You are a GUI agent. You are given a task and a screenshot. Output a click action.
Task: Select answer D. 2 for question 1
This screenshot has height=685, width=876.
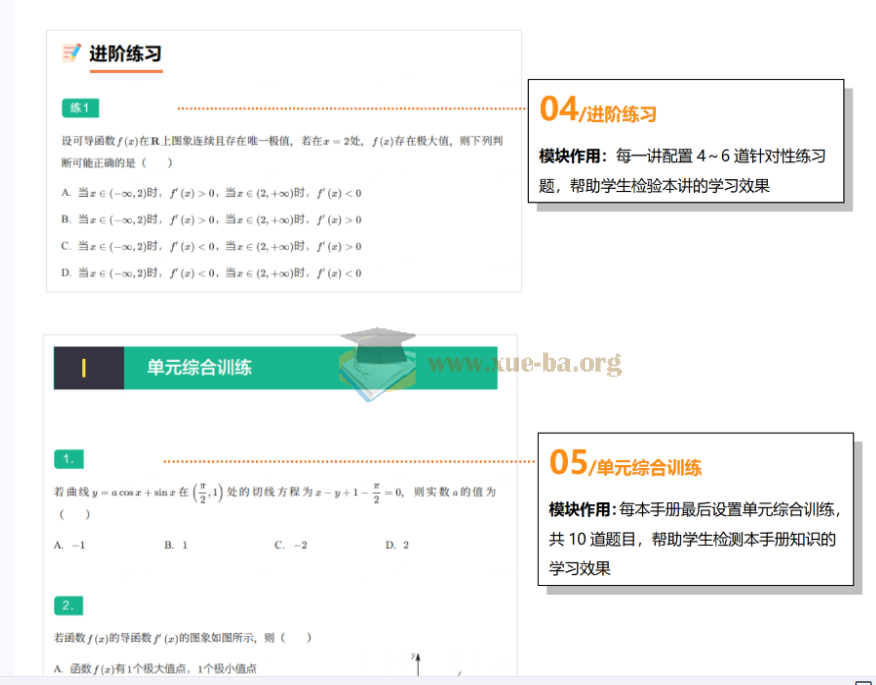[x=397, y=545]
